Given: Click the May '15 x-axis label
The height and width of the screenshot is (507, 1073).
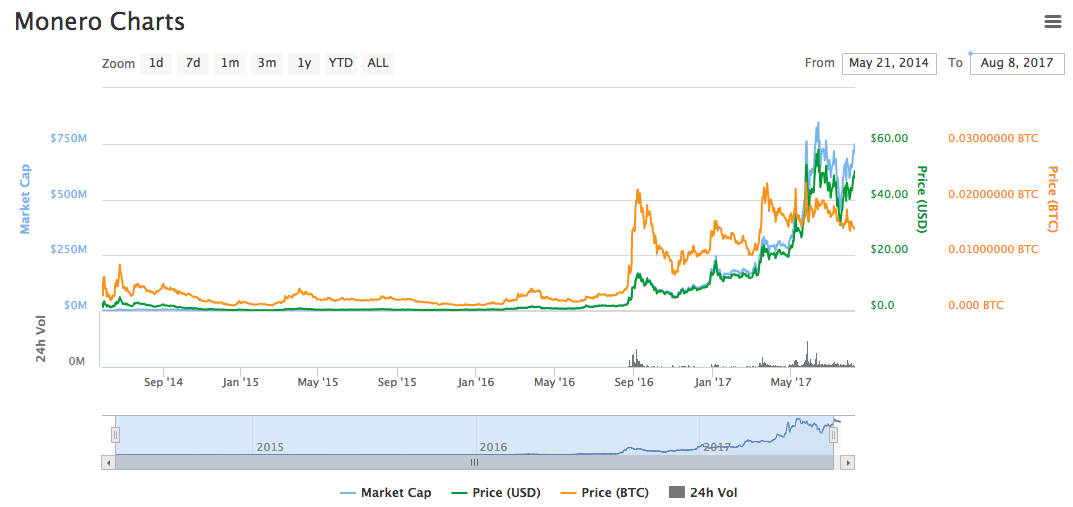Looking at the screenshot, I should click(x=320, y=382).
